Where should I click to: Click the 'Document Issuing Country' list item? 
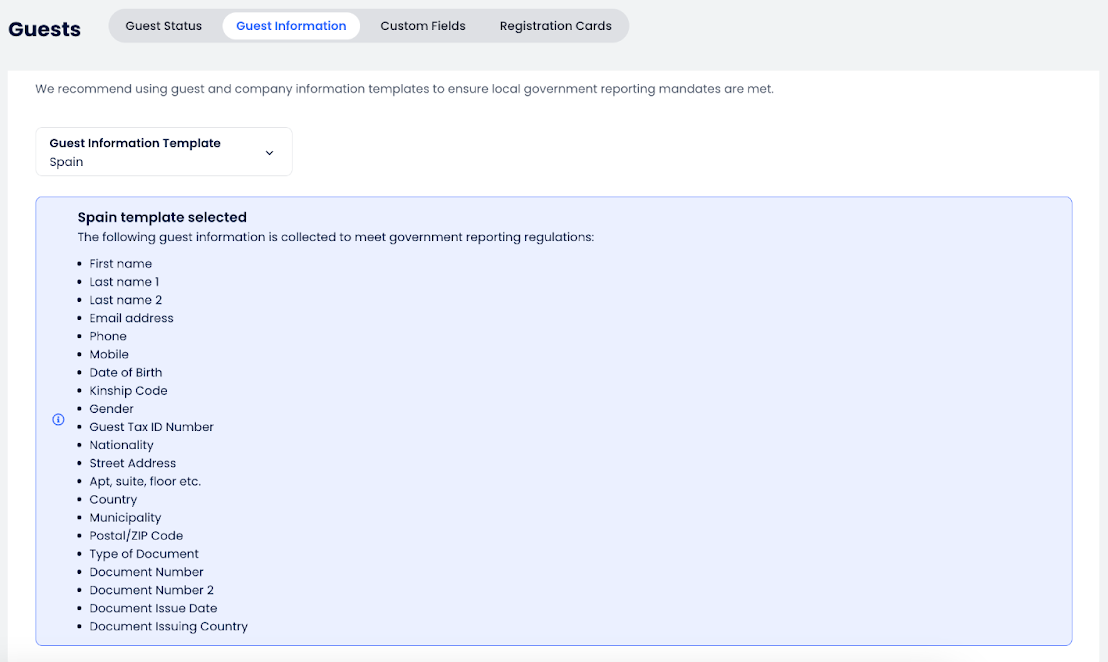tap(168, 626)
